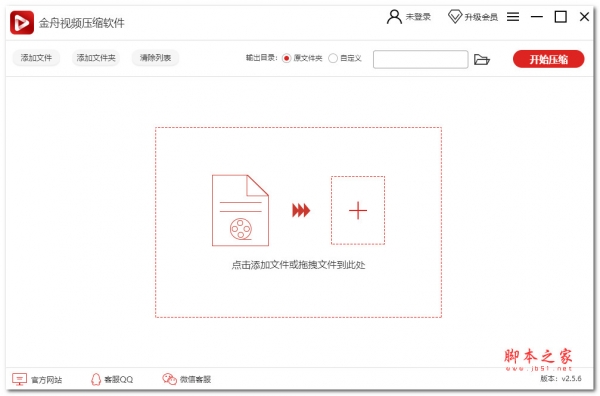
Task: Click the 未登录 login text
Action: click(418, 17)
